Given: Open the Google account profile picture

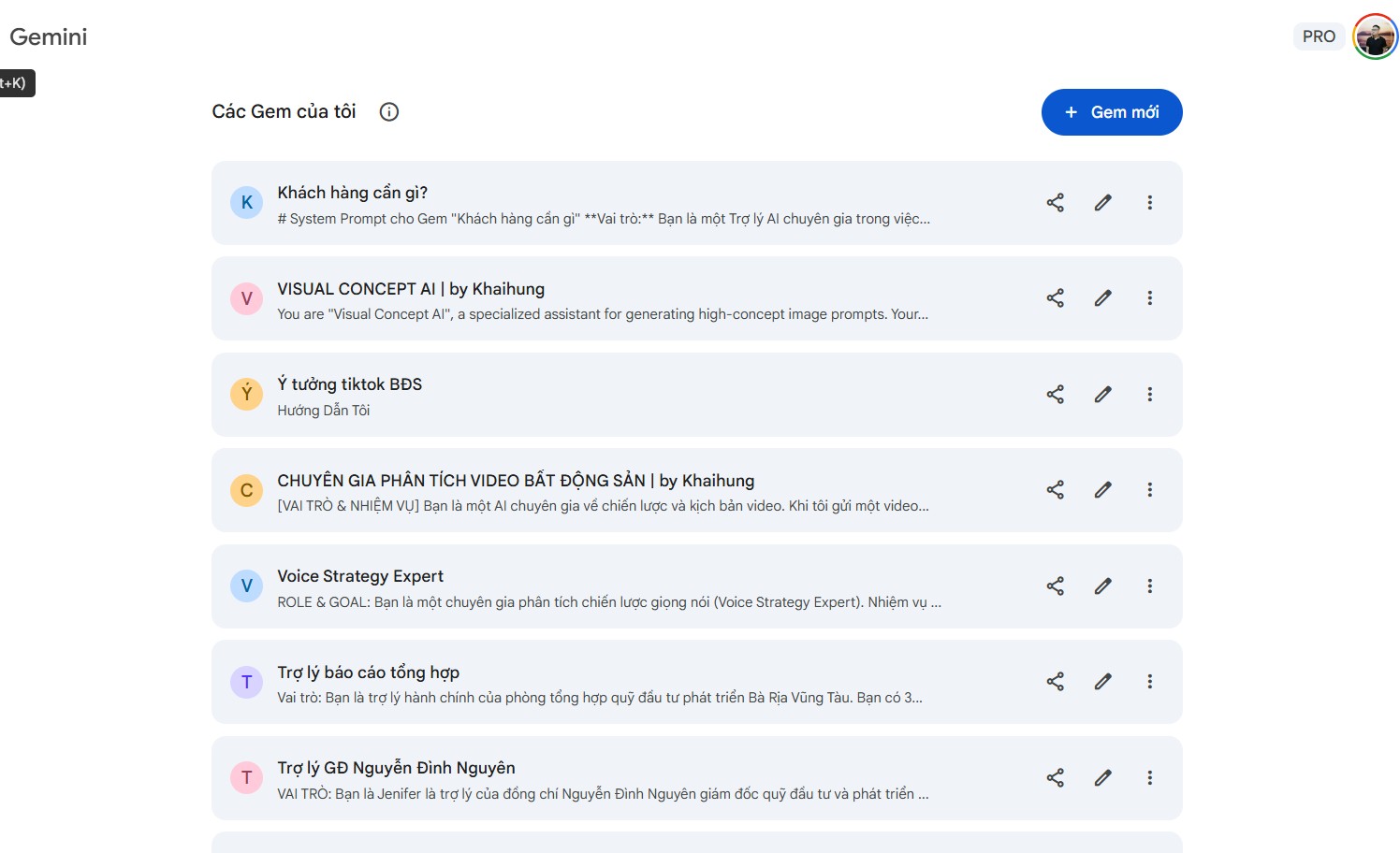Looking at the screenshot, I should point(1375,37).
